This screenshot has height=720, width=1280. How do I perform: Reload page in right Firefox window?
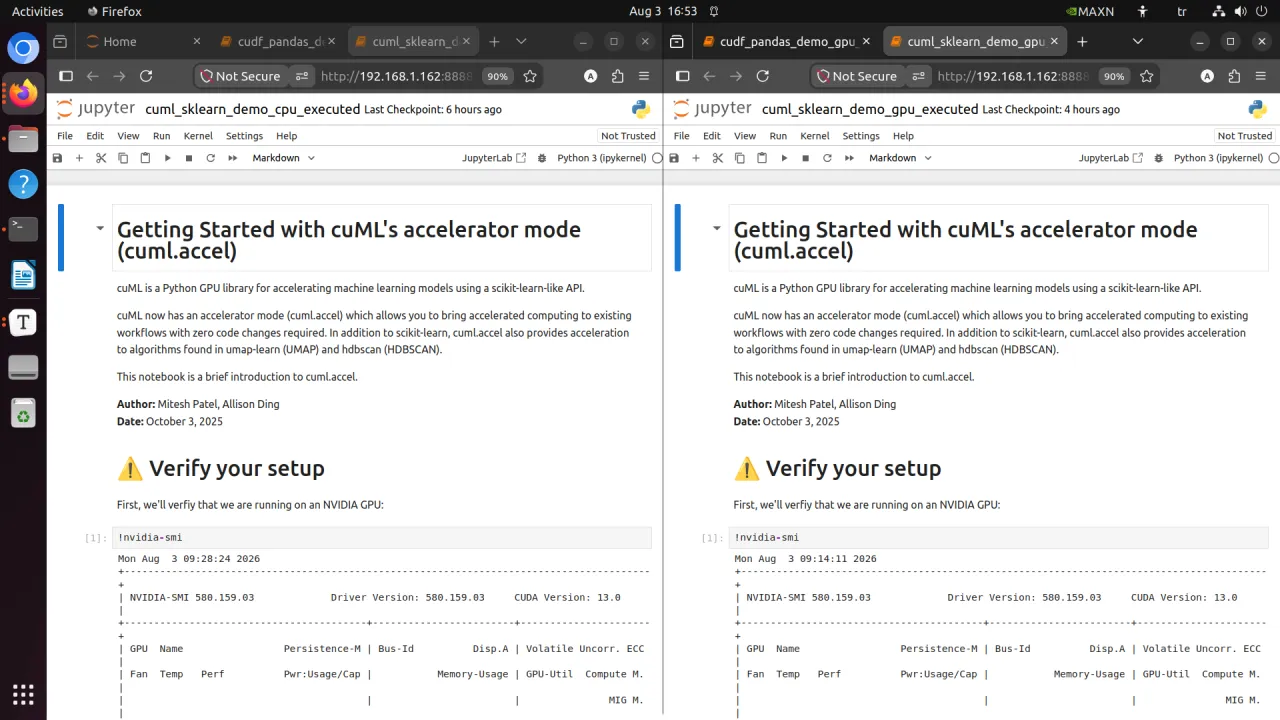tap(763, 76)
